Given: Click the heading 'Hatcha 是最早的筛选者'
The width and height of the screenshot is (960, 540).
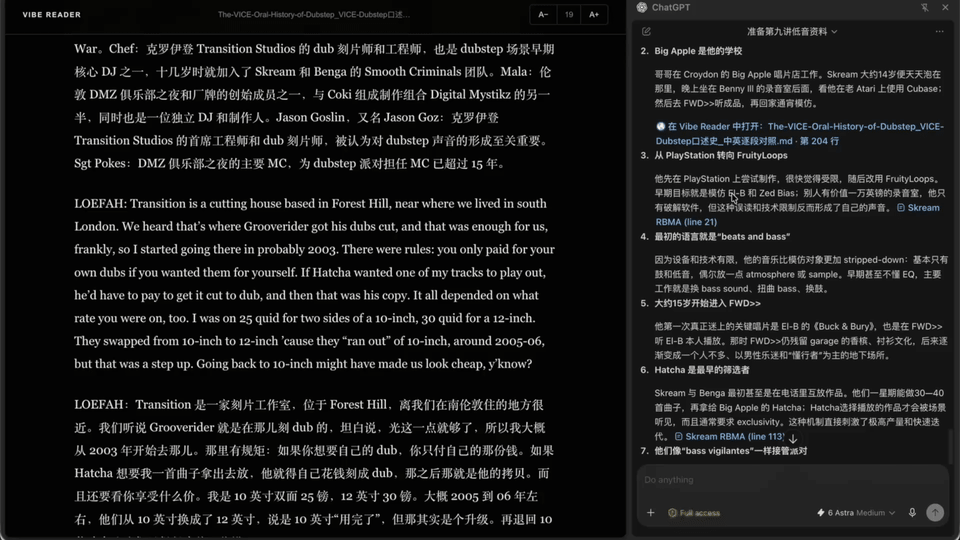Looking at the screenshot, I should [x=702, y=370].
